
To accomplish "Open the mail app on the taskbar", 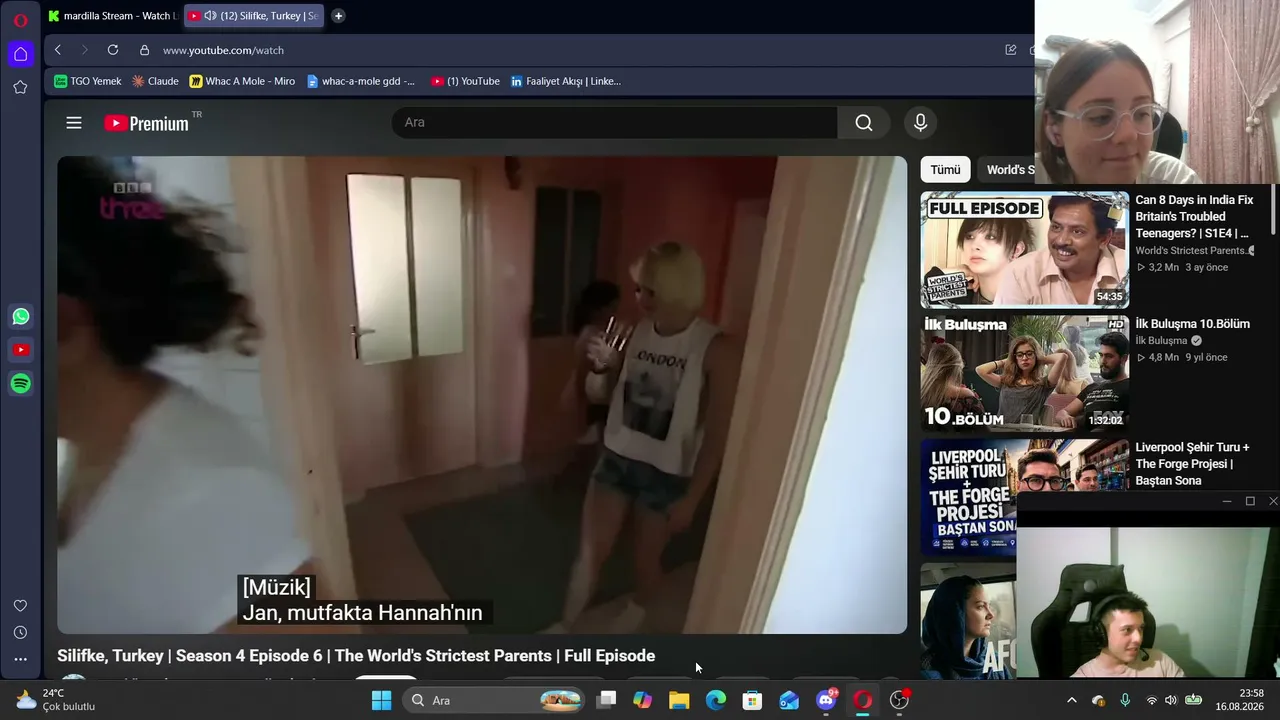I will (789, 700).
